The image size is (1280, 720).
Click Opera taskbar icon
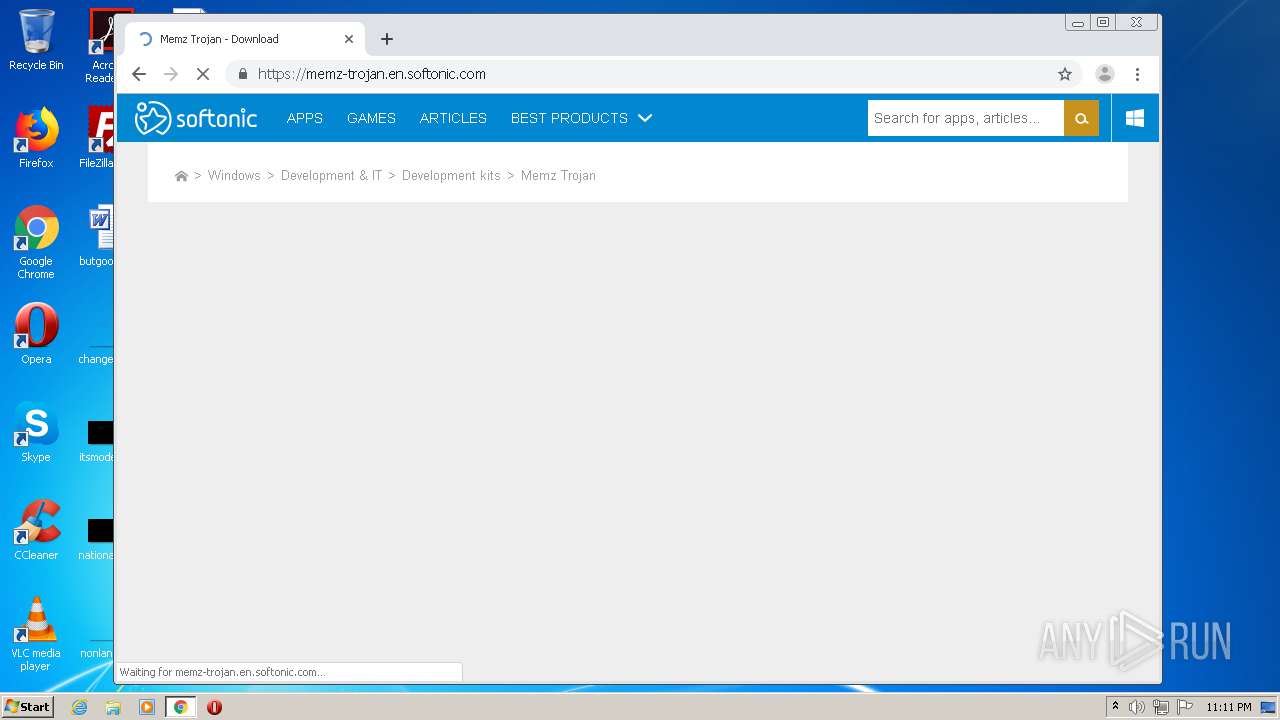(214, 707)
